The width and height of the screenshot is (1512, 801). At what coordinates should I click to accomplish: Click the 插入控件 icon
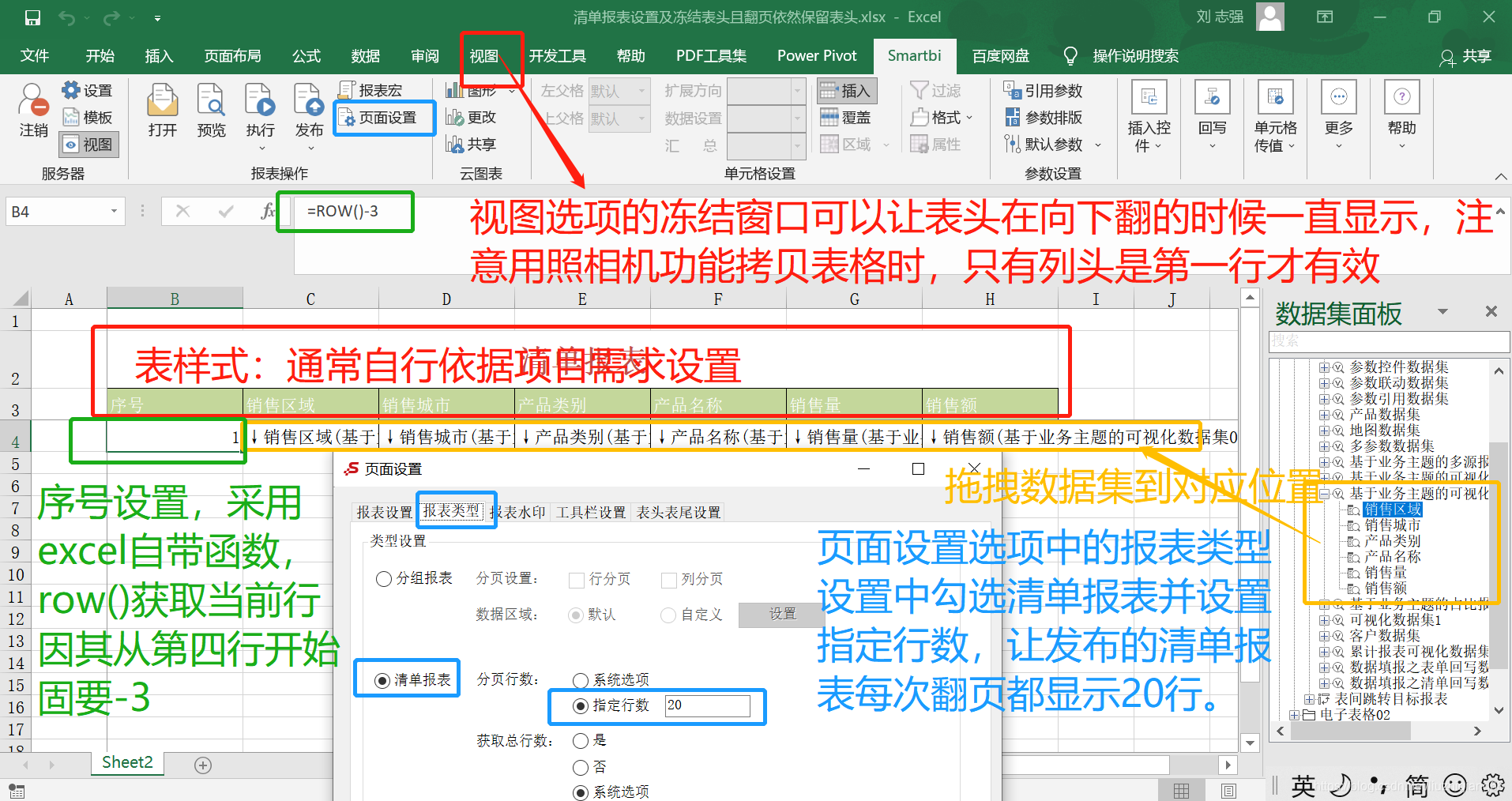click(x=1149, y=97)
